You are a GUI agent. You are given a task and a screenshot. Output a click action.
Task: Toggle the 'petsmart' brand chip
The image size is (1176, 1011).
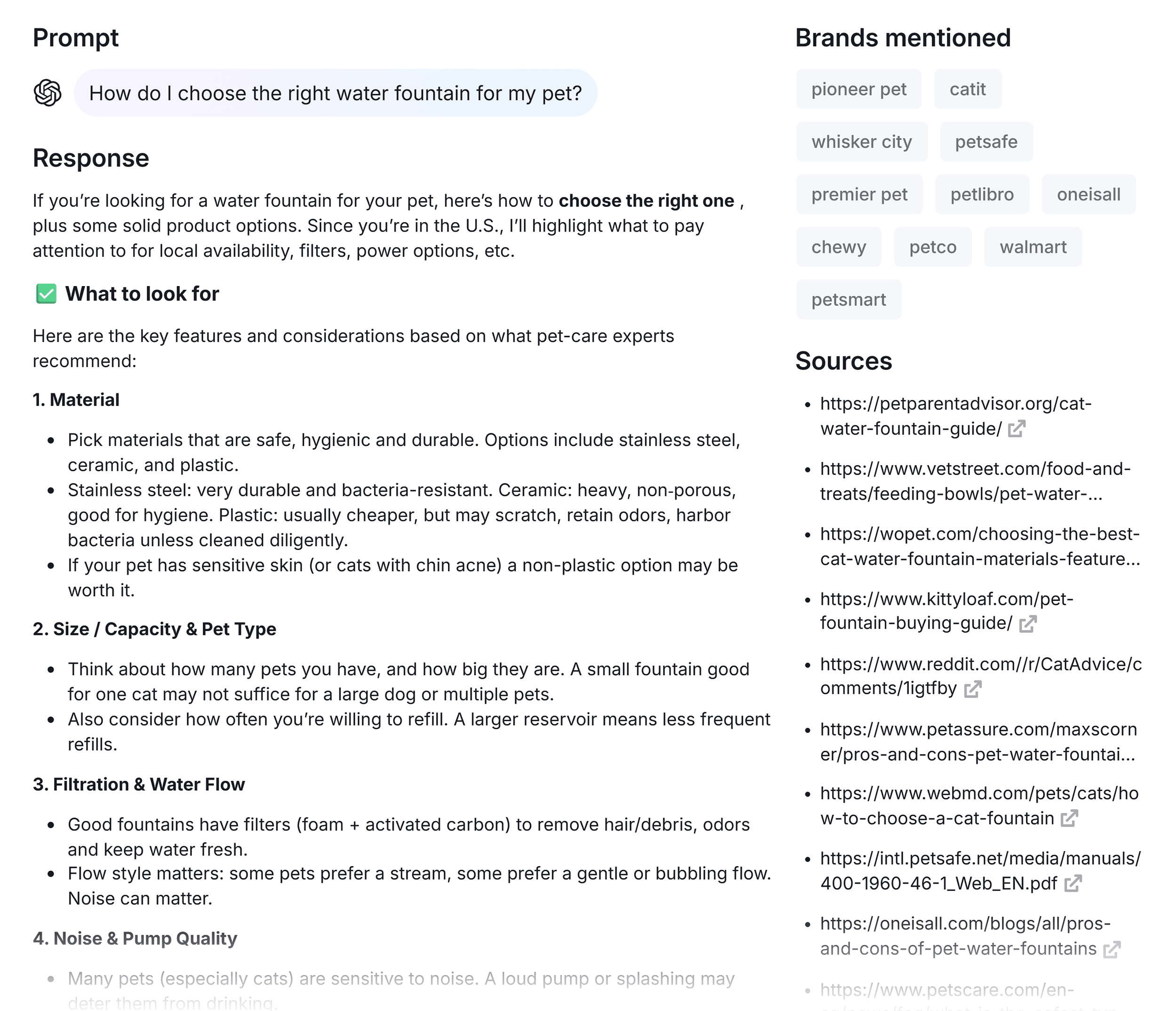point(849,299)
